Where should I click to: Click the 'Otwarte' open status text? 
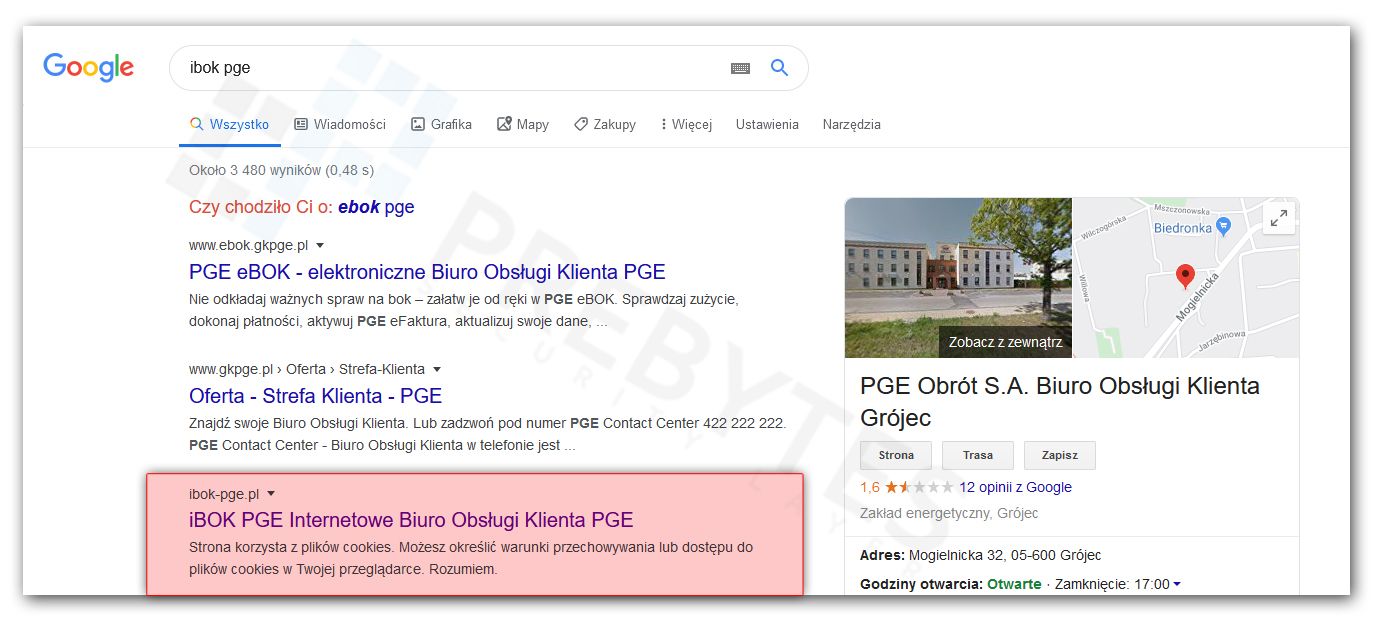(1014, 584)
